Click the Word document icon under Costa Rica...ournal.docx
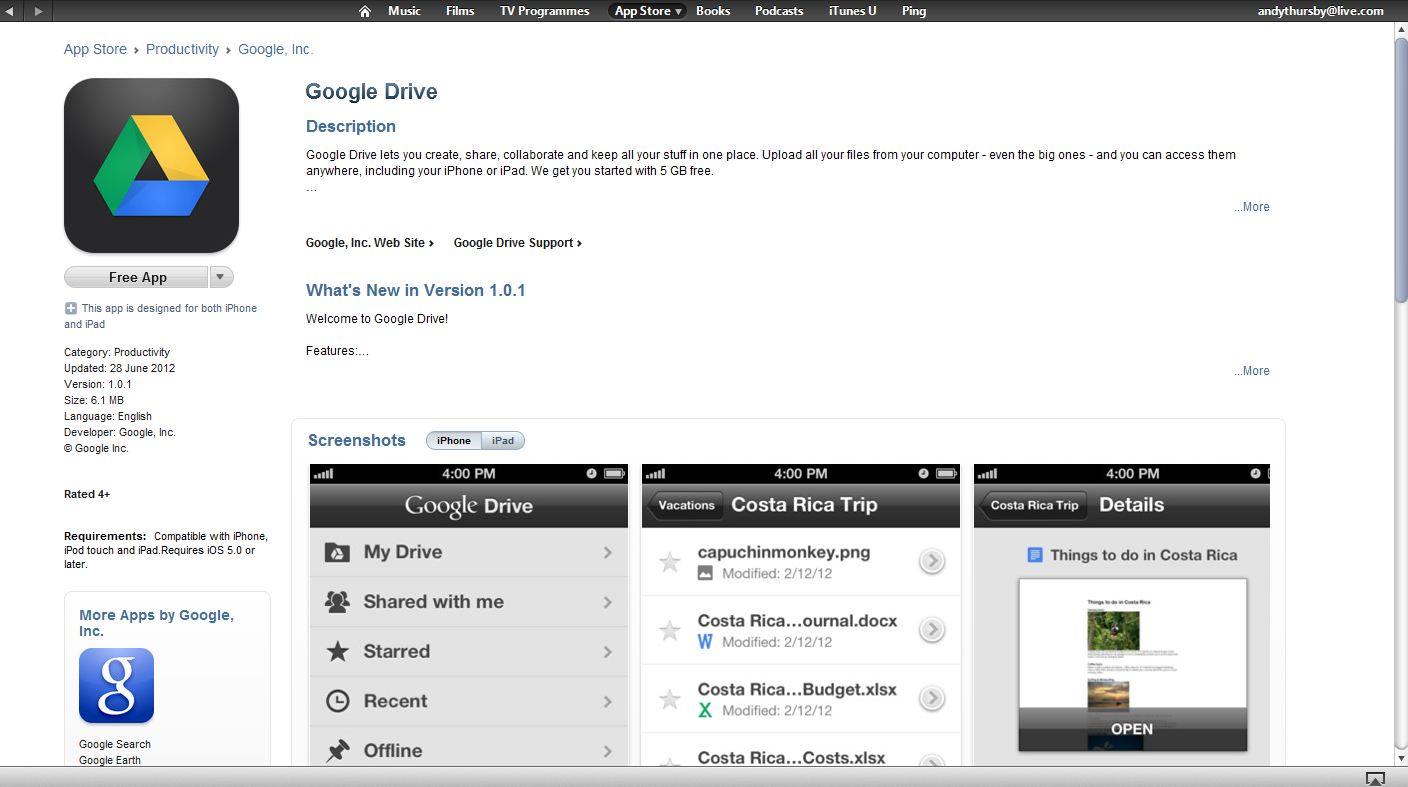The height and width of the screenshot is (787, 1408). pyautogui.click(x=705, y=642)
